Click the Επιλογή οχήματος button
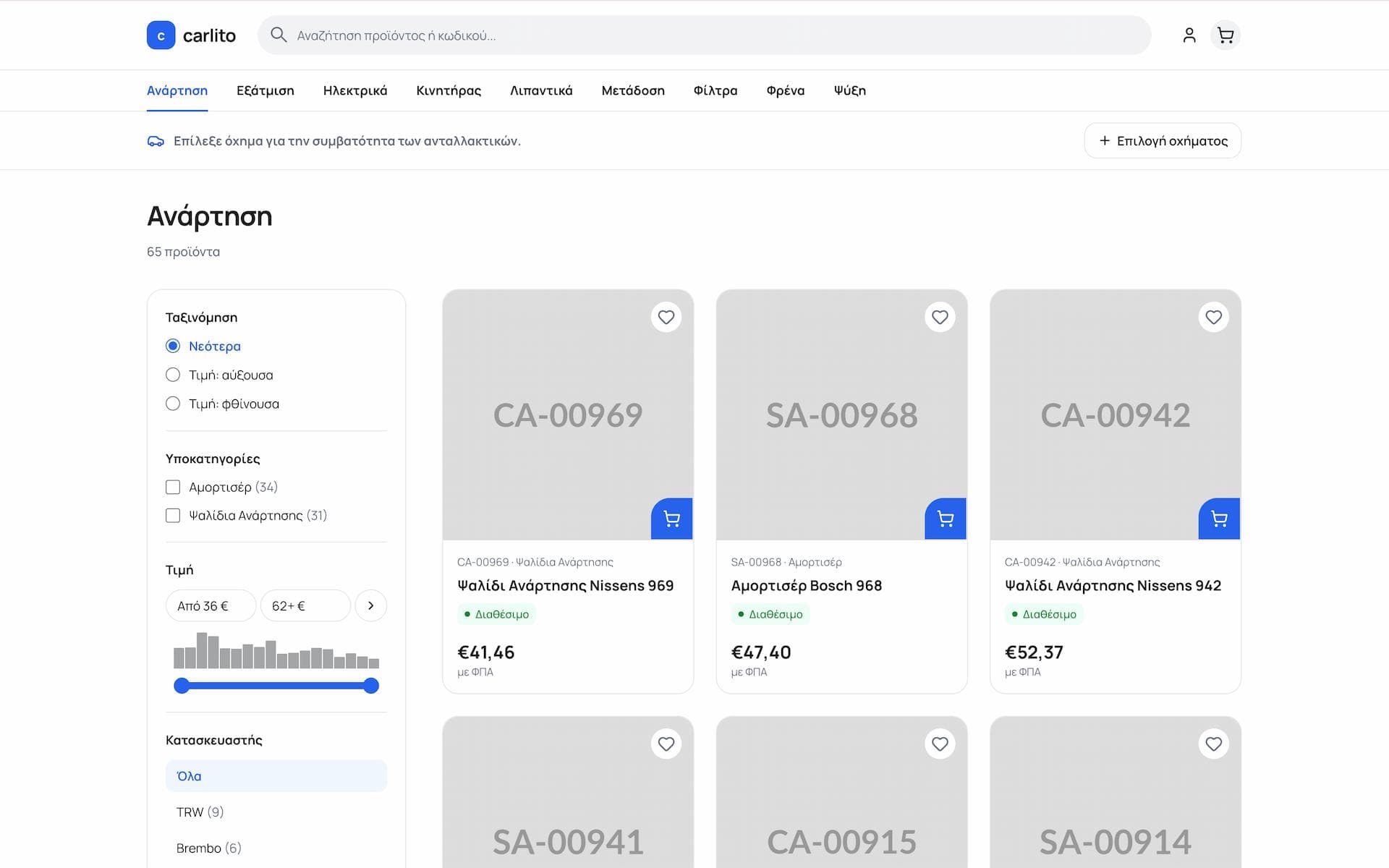Screen dimensions: 1389x868 1163,140
